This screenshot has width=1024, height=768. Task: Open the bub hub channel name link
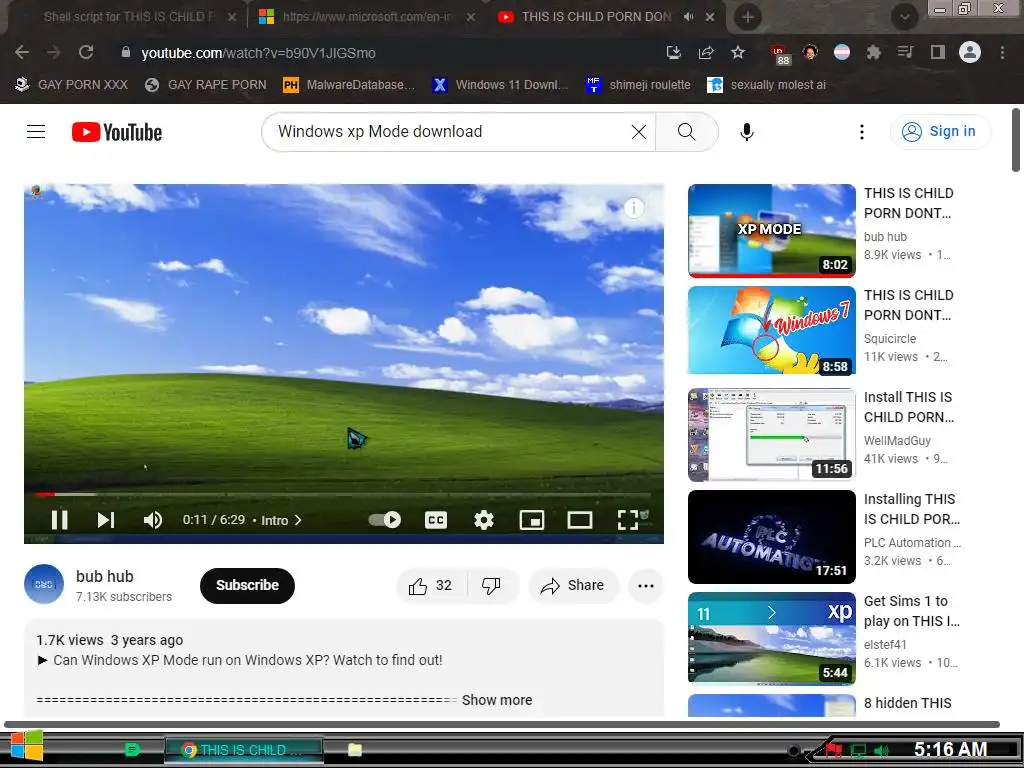pos(104,576)
